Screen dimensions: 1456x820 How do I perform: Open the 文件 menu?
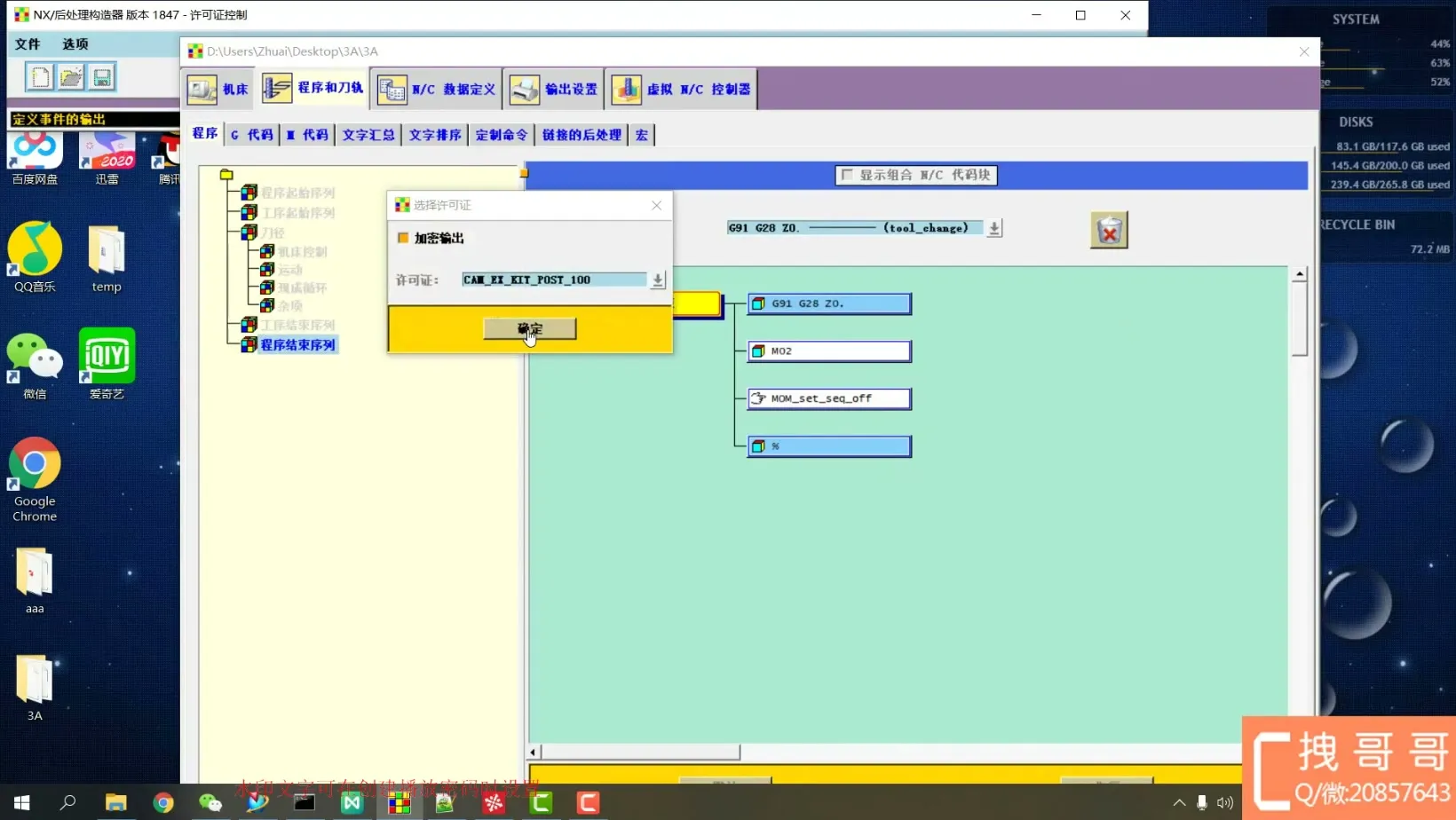coord(28,43)
